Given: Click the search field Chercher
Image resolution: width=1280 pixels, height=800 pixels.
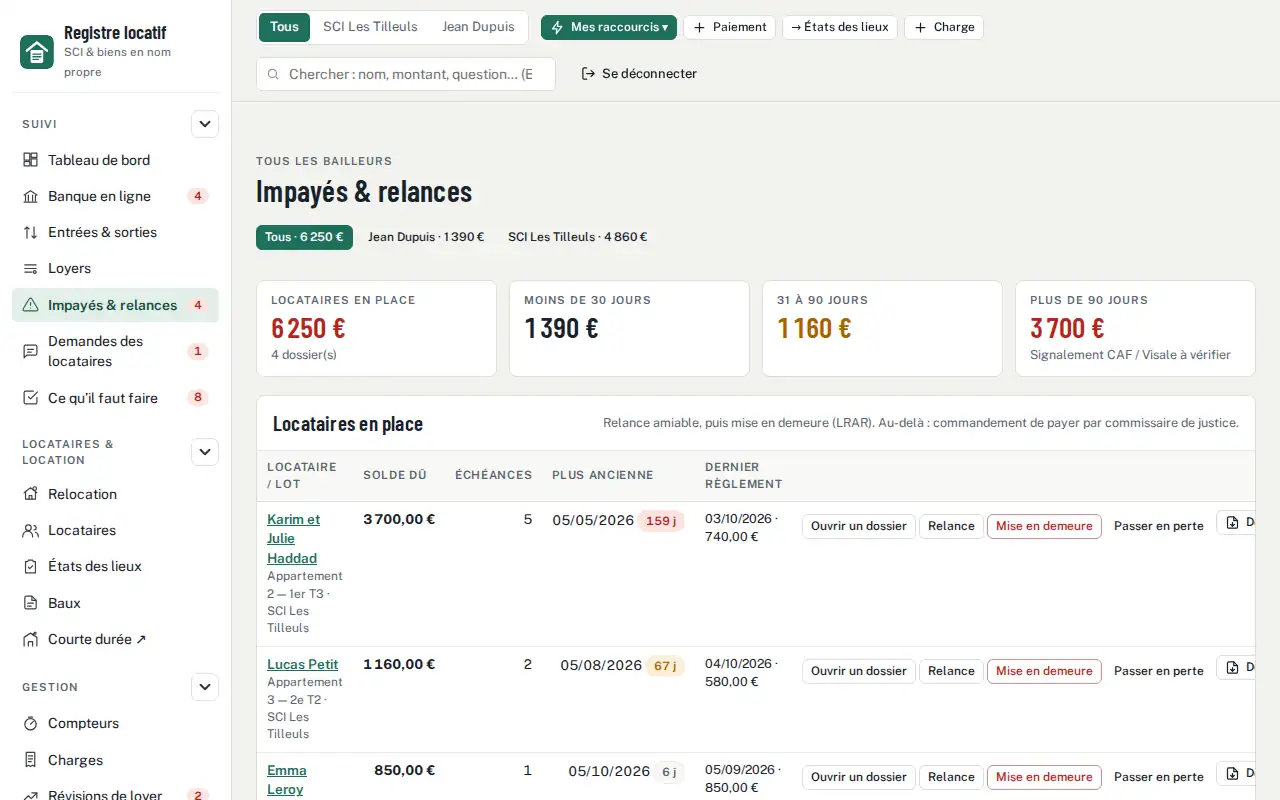Looking at the screenshot, I should [x=406, y=74].
